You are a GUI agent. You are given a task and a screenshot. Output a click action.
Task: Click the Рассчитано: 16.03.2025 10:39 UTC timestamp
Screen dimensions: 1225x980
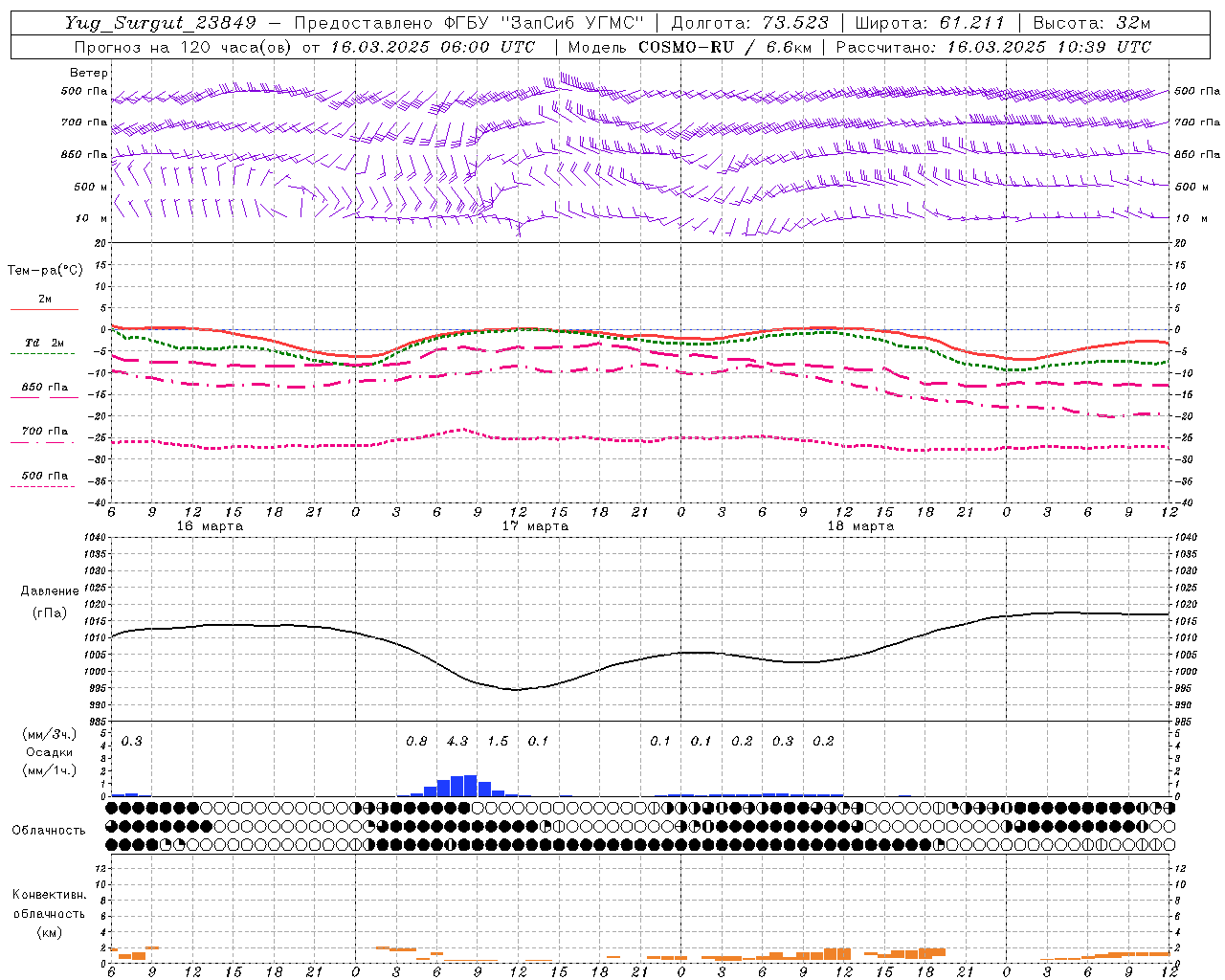click(x=994, y=47)
